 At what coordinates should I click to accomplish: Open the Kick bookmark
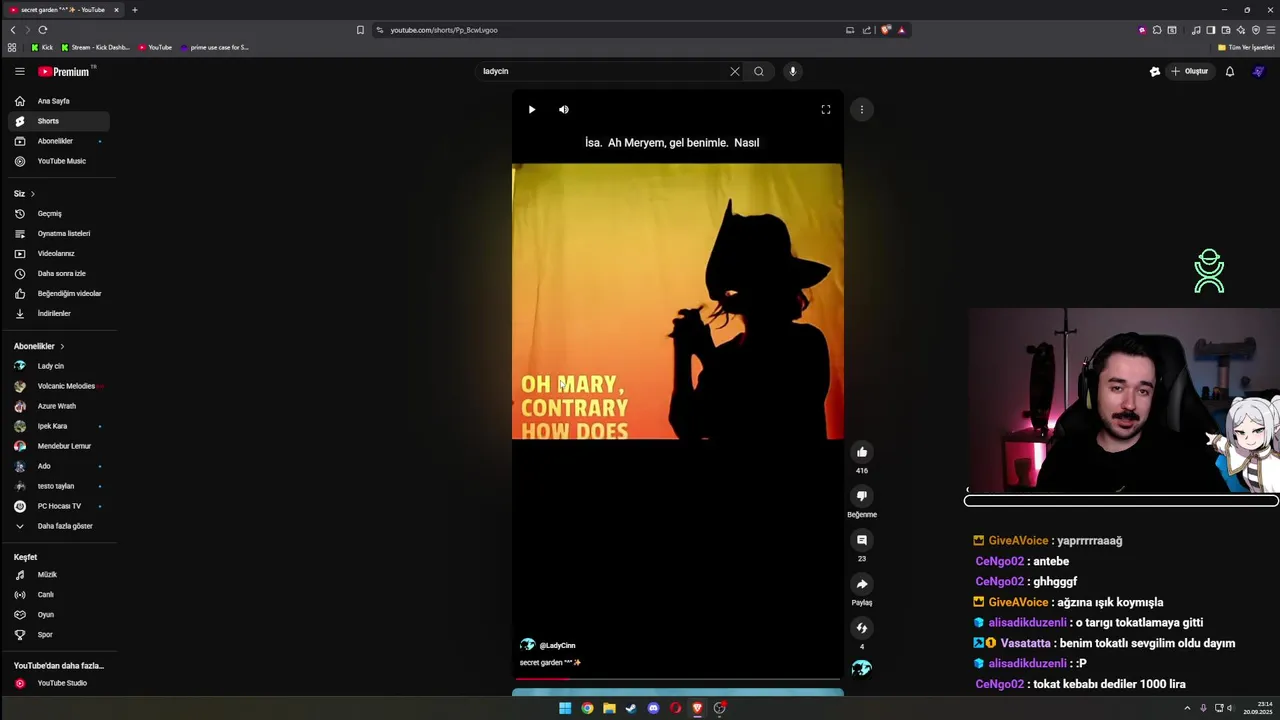coord(42,47)
